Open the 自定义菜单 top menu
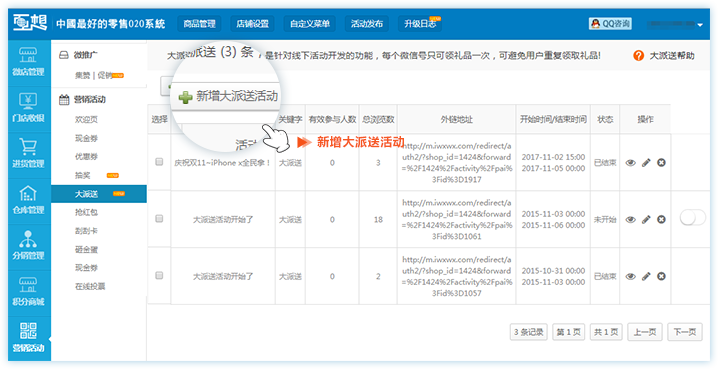This screenshot has height=369, width=718. [x=310, y=24]
